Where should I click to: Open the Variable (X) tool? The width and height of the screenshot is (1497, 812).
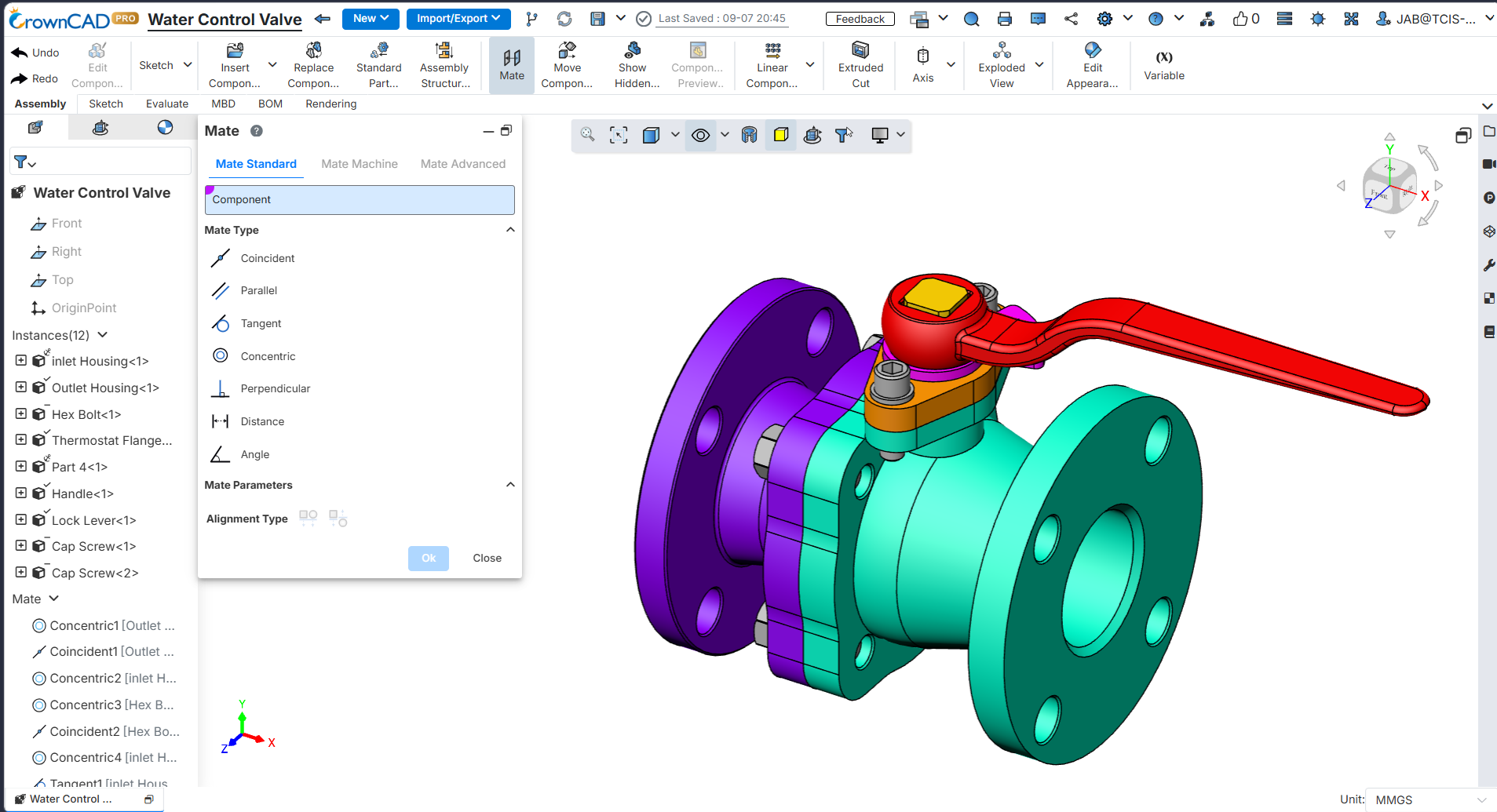coord(1163,66)
